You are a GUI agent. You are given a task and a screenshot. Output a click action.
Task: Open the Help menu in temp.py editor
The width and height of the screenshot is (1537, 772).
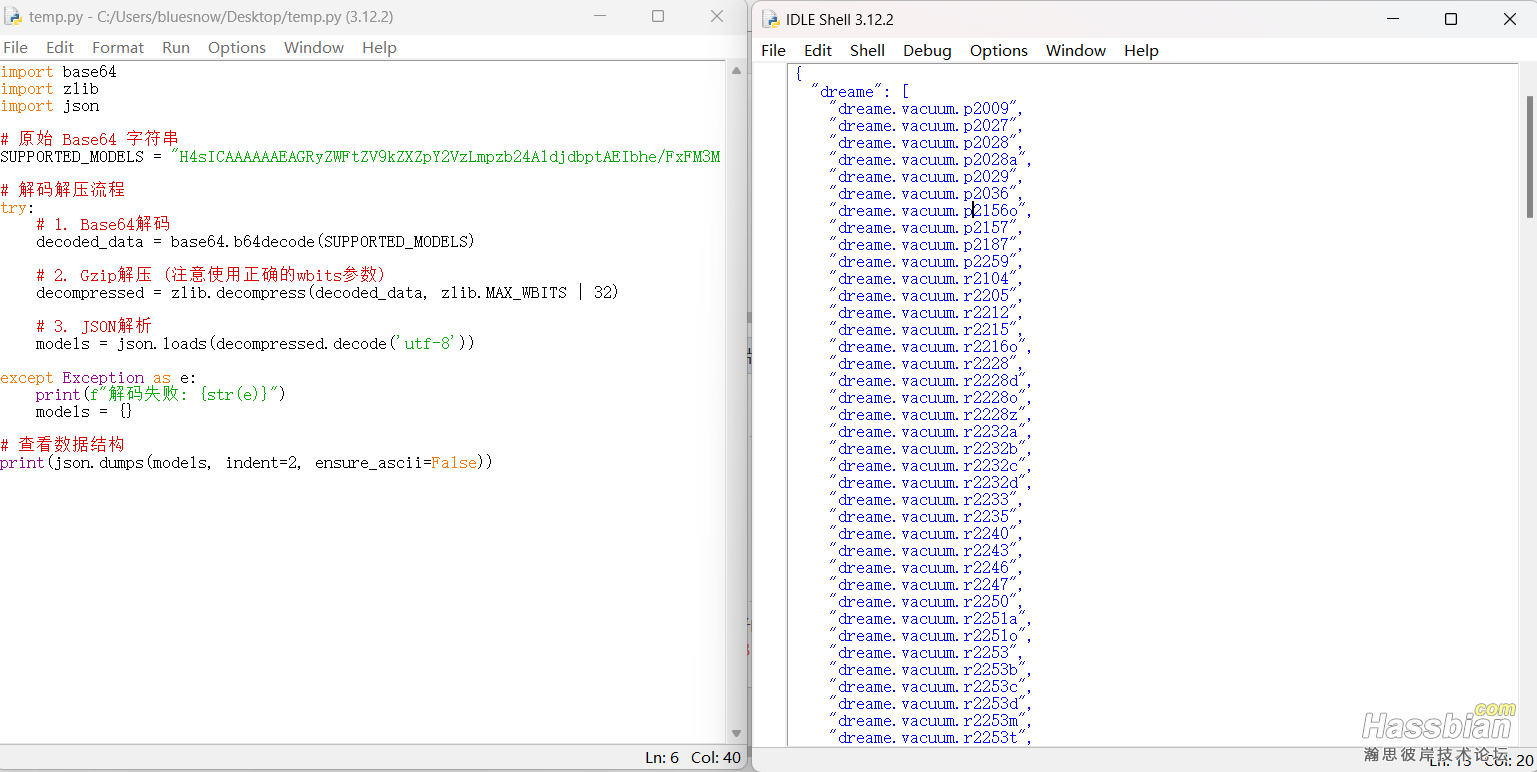click(379, 48)
